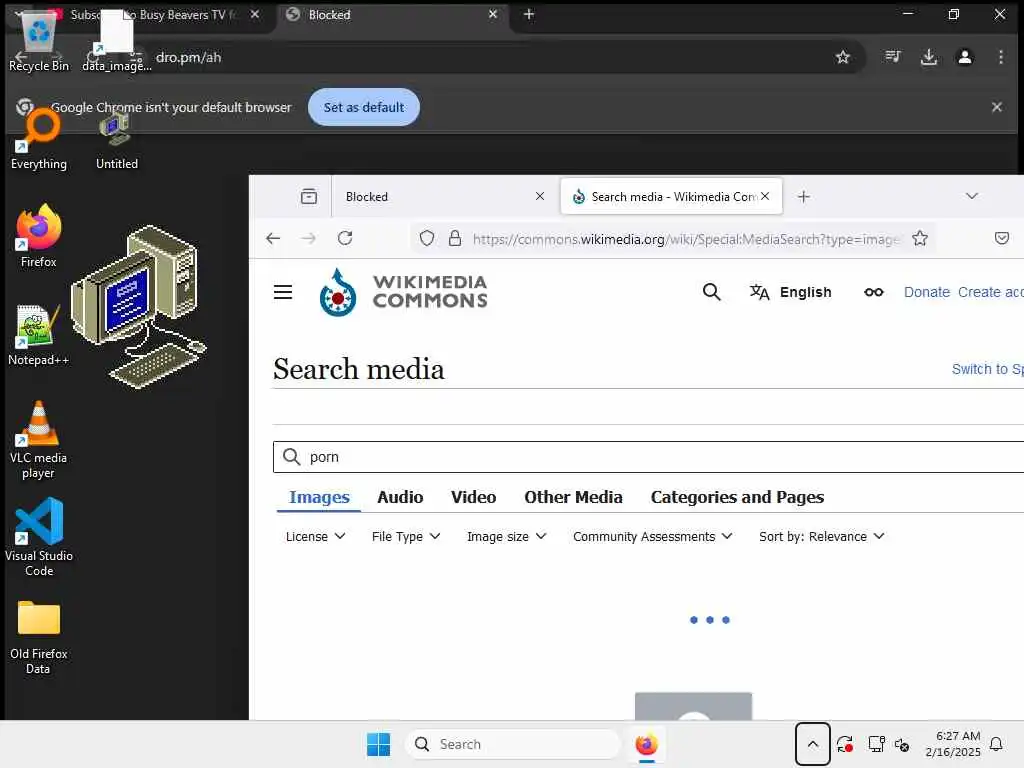Image resolution: width=1024 pixels, height=768 pixels.
Task: Open a new Firefox tab
Action: click(803, 197)
